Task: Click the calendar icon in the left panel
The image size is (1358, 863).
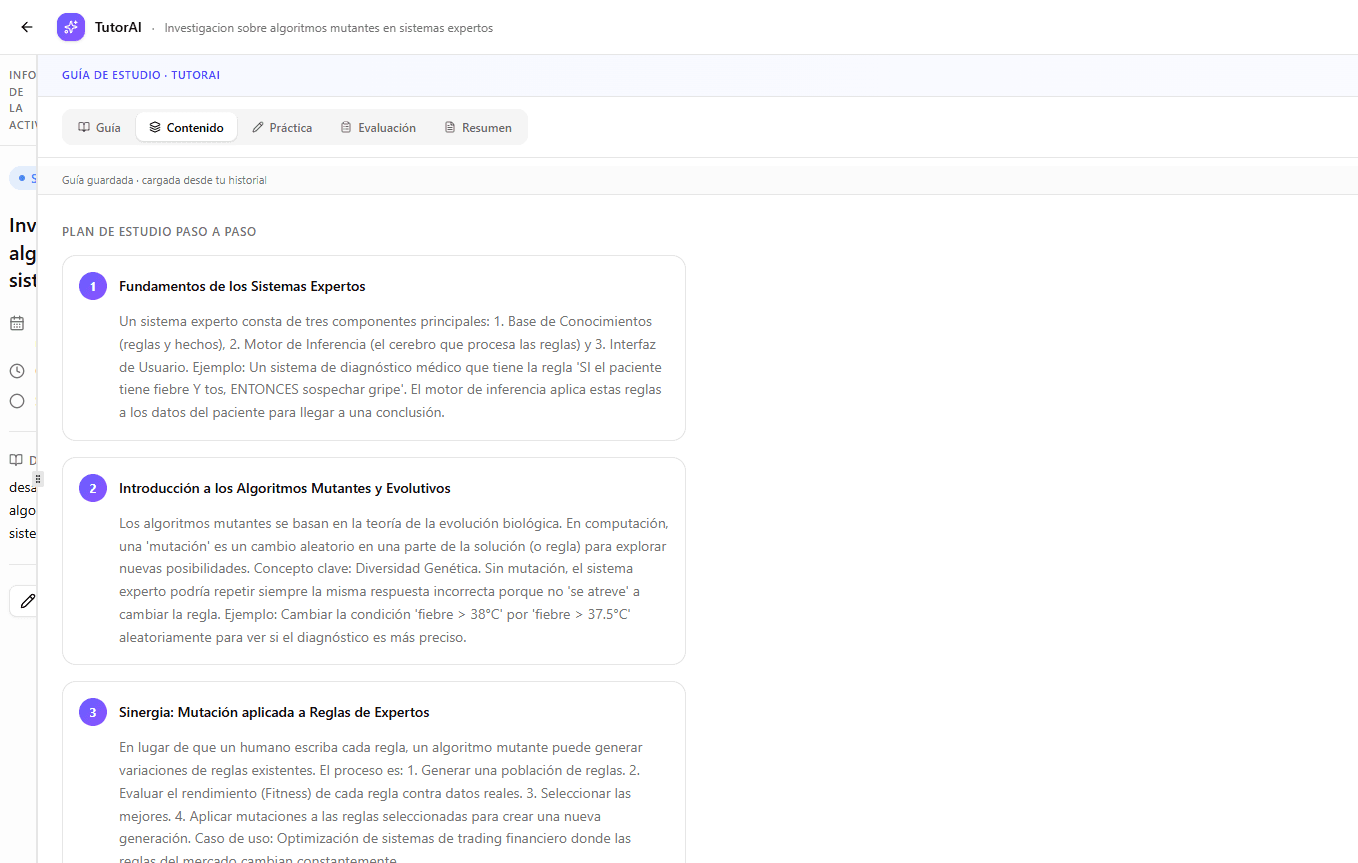Action: click(x=17, y=323)
